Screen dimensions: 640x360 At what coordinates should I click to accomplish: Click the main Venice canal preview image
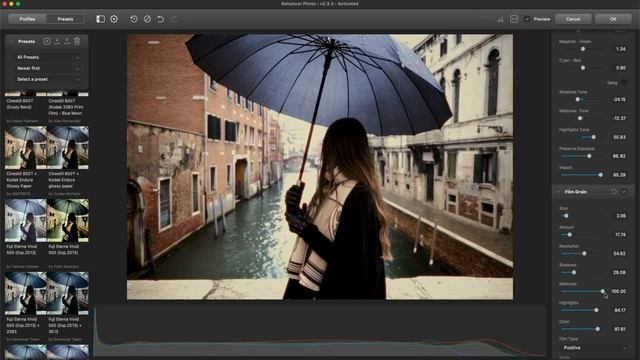click(x=320, y=167)
